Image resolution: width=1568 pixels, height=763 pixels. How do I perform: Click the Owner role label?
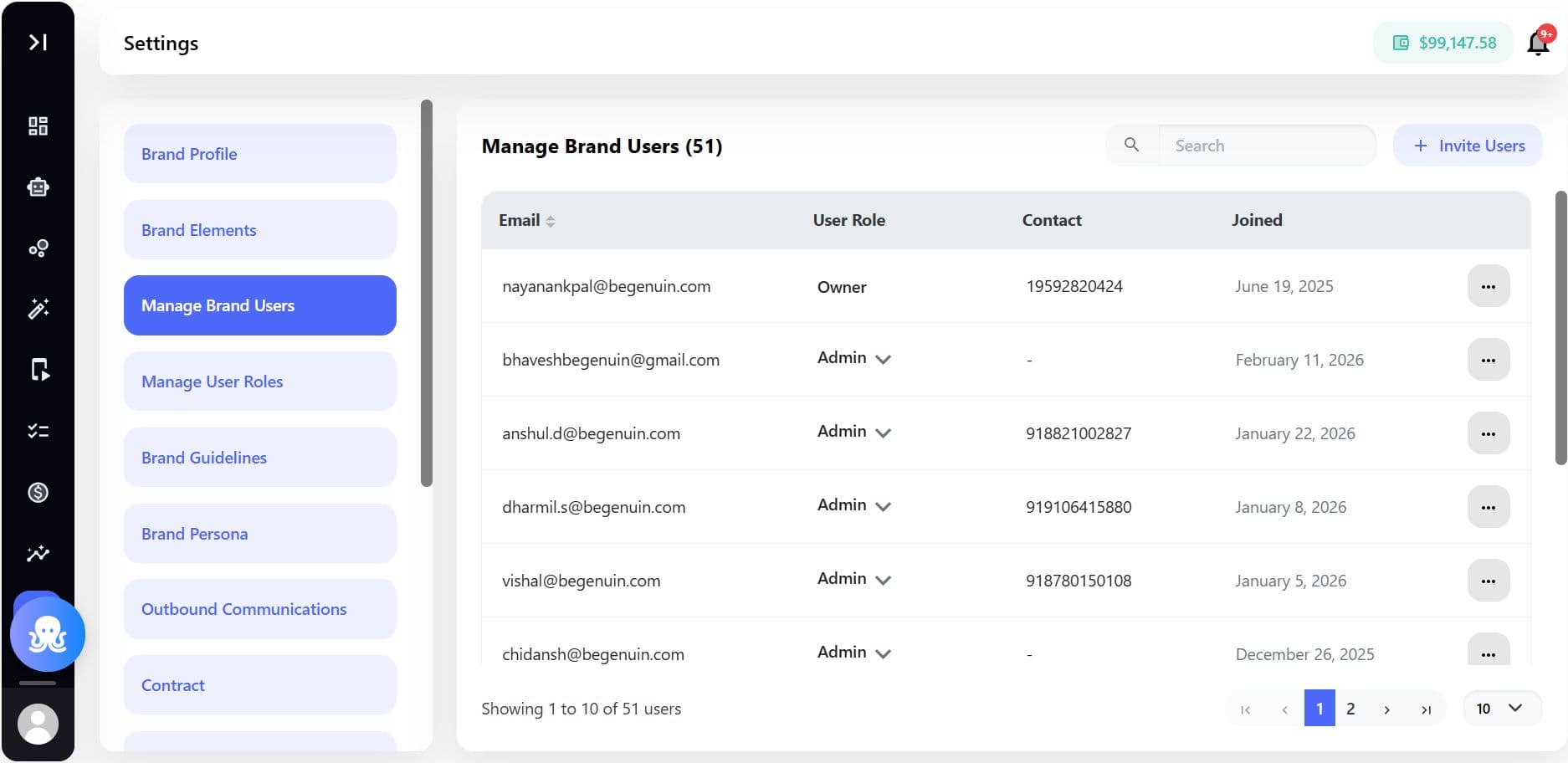pos(842,287)
